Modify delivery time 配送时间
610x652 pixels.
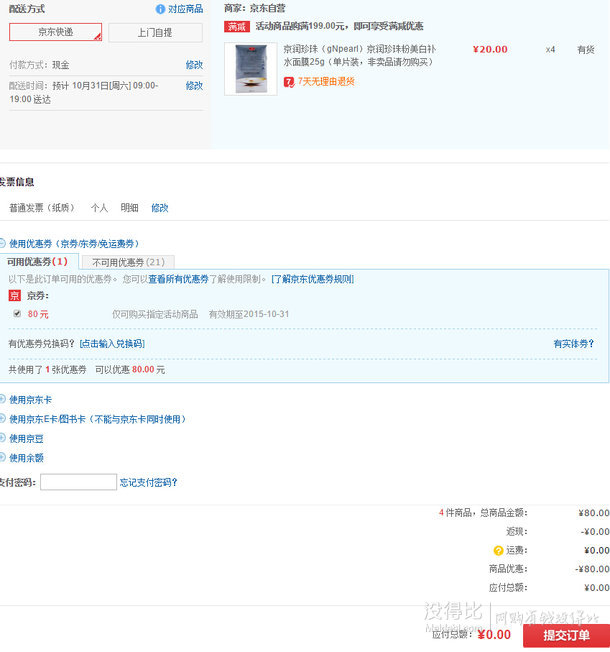click(x=194, y=86)
